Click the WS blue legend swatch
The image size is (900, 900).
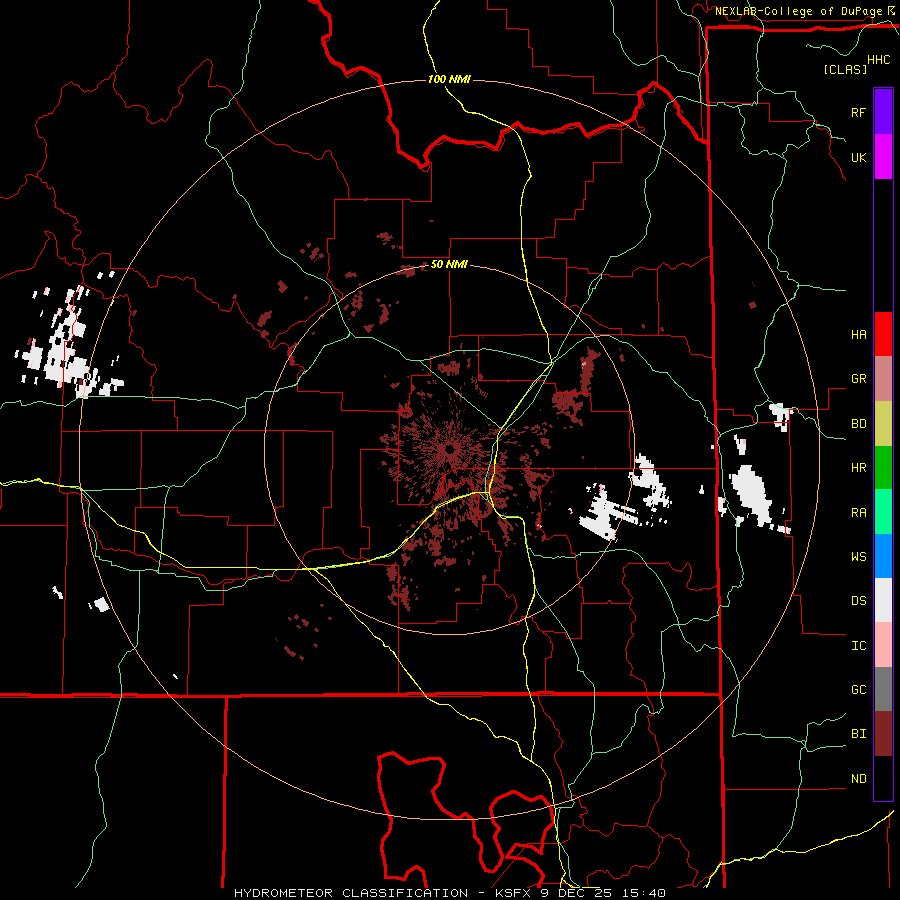coord(883,556)
